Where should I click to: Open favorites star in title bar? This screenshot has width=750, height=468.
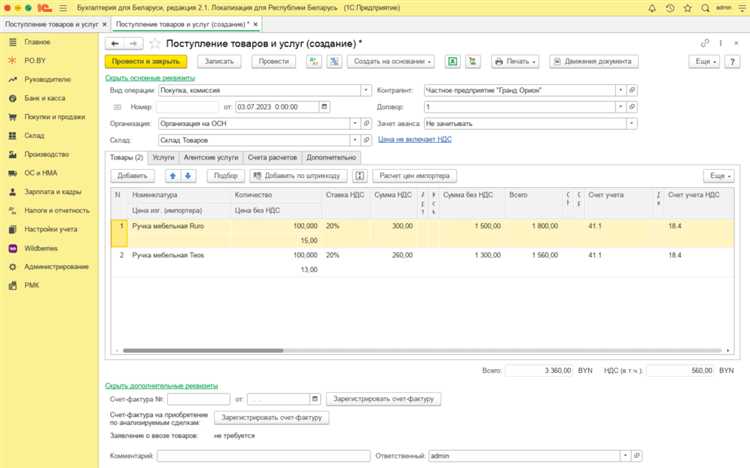point(687,8)
